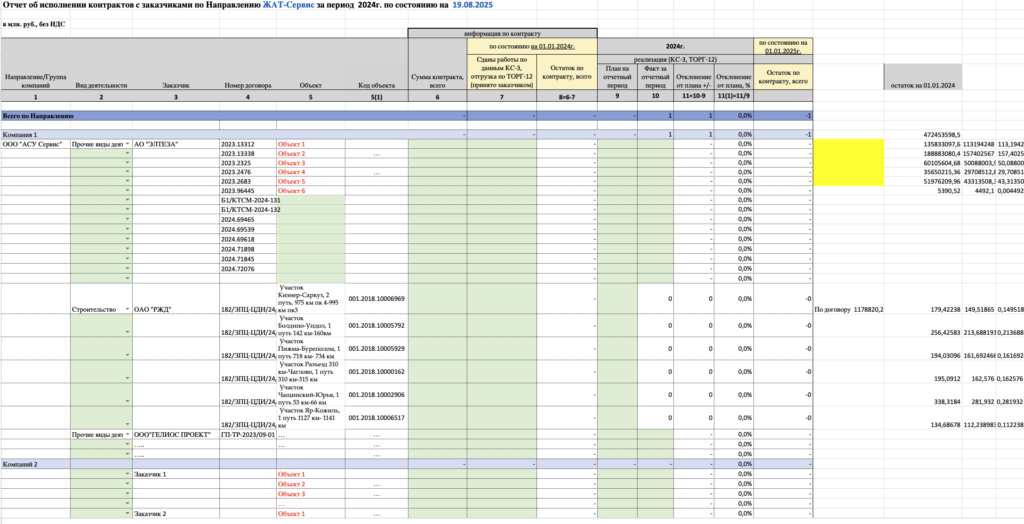Select the red 'Объект 6' cell
This screenshot has width=1024, height=524.
point(291,190)
